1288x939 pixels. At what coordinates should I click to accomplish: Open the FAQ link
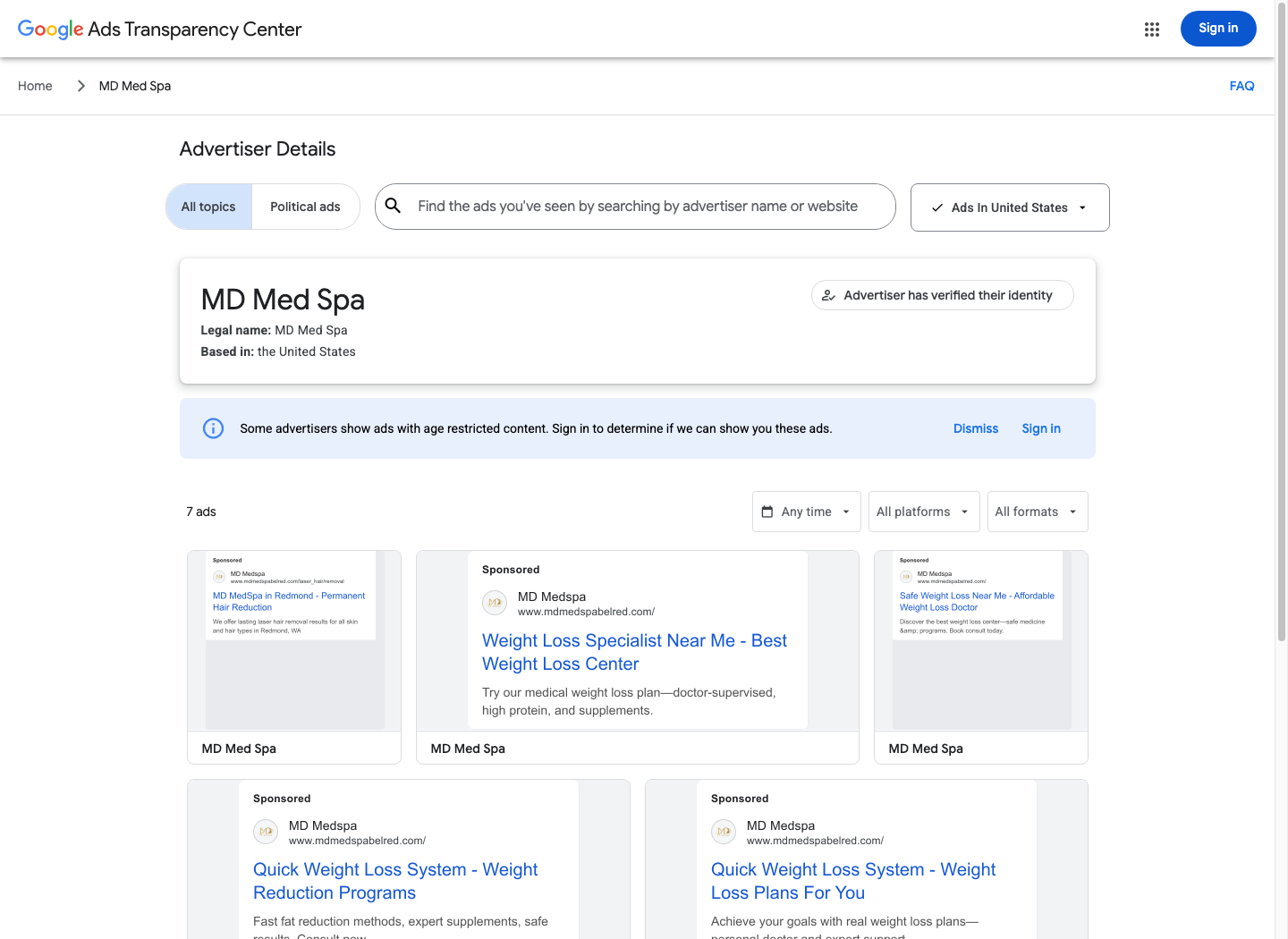click(1241, 86)
